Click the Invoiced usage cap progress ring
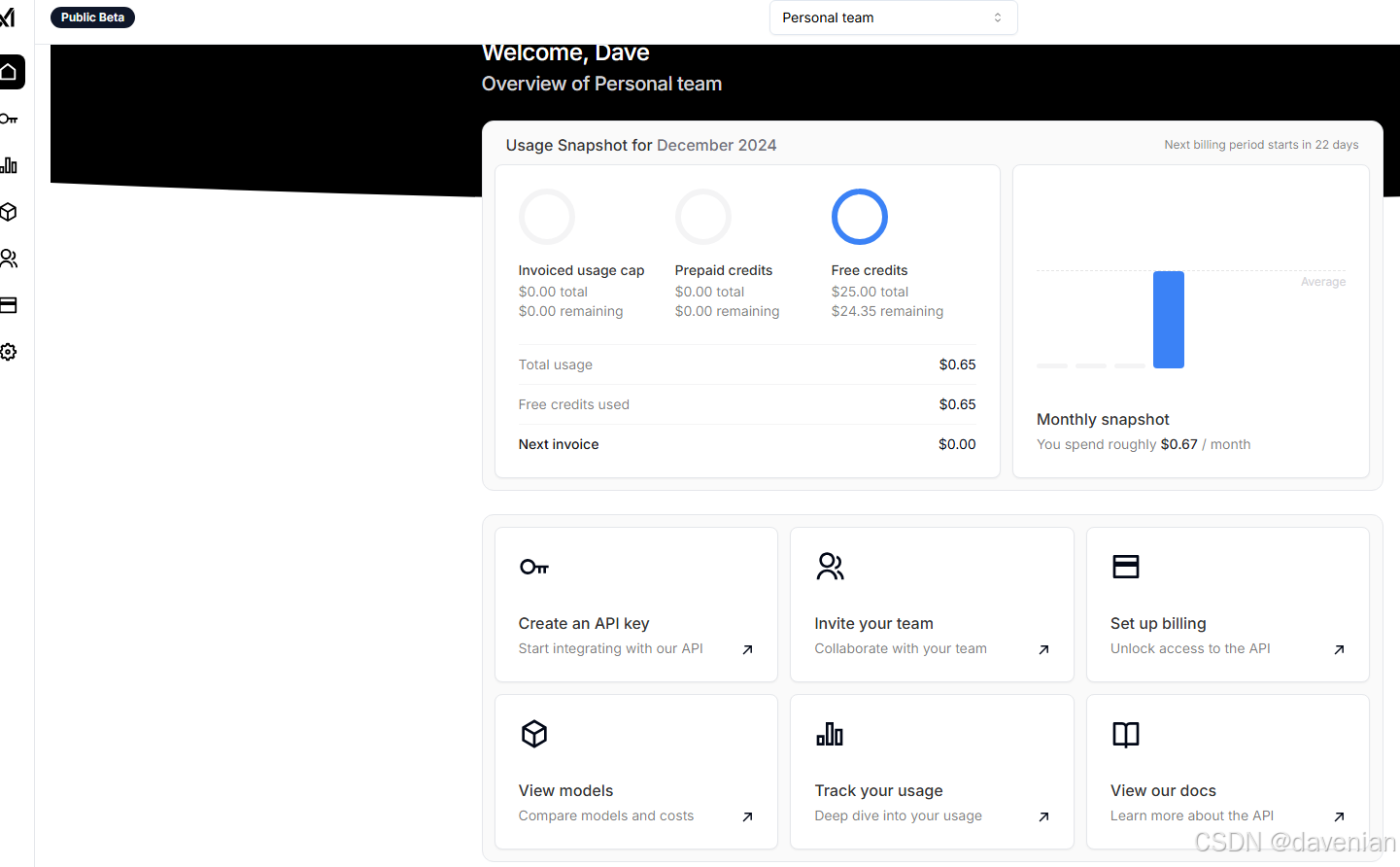This screenshot has height=867, width=1400. click(547, 217)
